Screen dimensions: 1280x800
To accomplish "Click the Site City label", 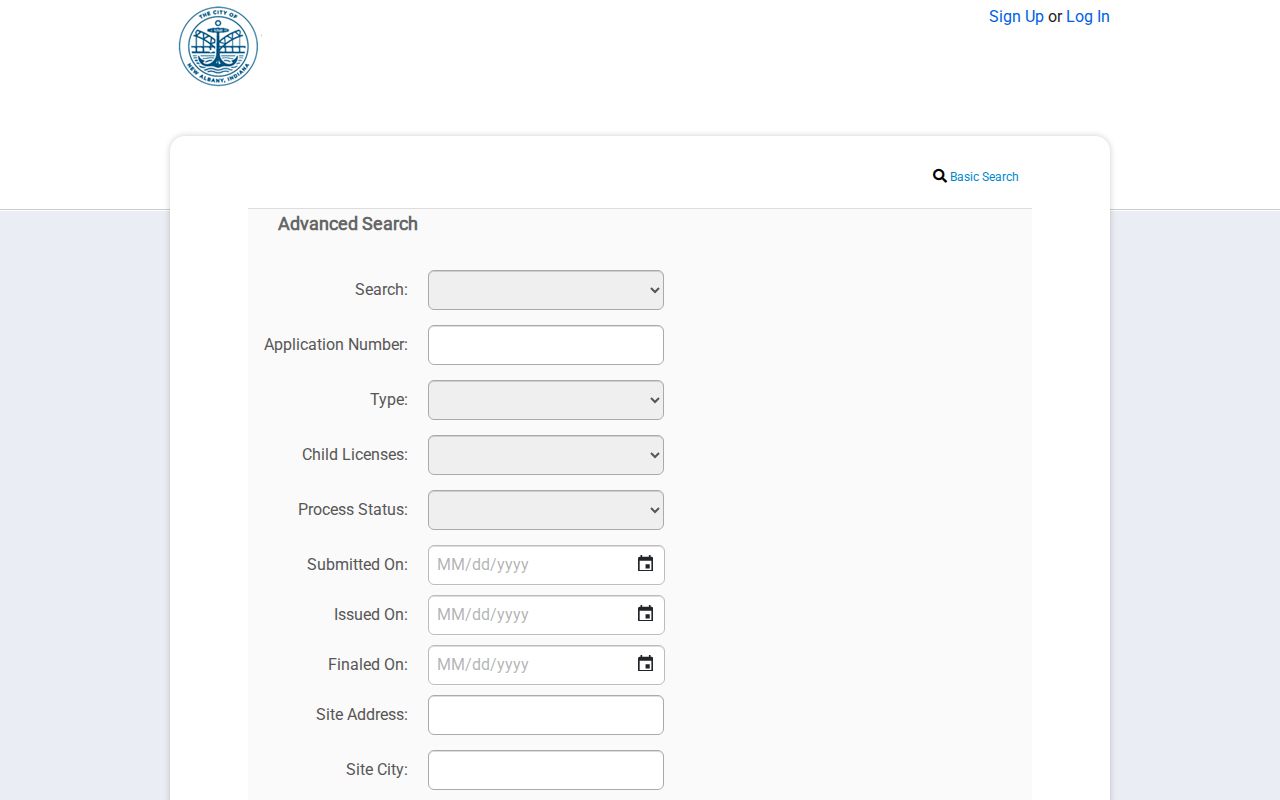I will coord(377,769).
